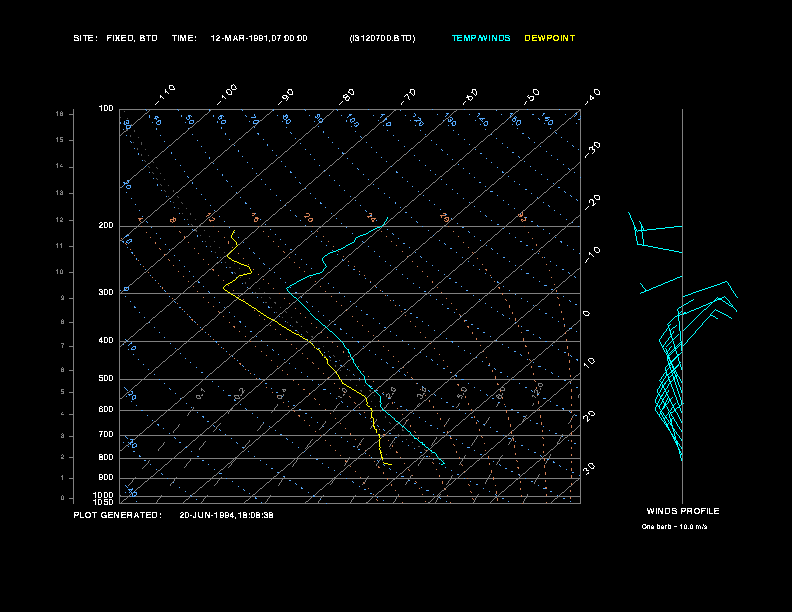Click the SITE: header label
The image size is (792, 612).
coord(85,38)
